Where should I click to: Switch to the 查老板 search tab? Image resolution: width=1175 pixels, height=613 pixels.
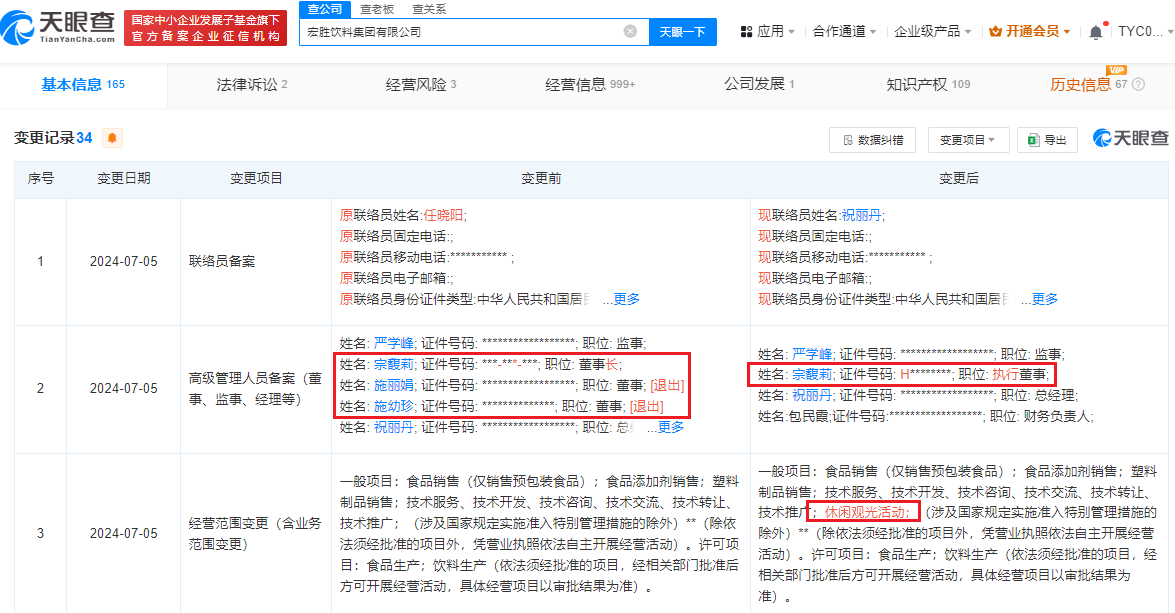[377, 9]
